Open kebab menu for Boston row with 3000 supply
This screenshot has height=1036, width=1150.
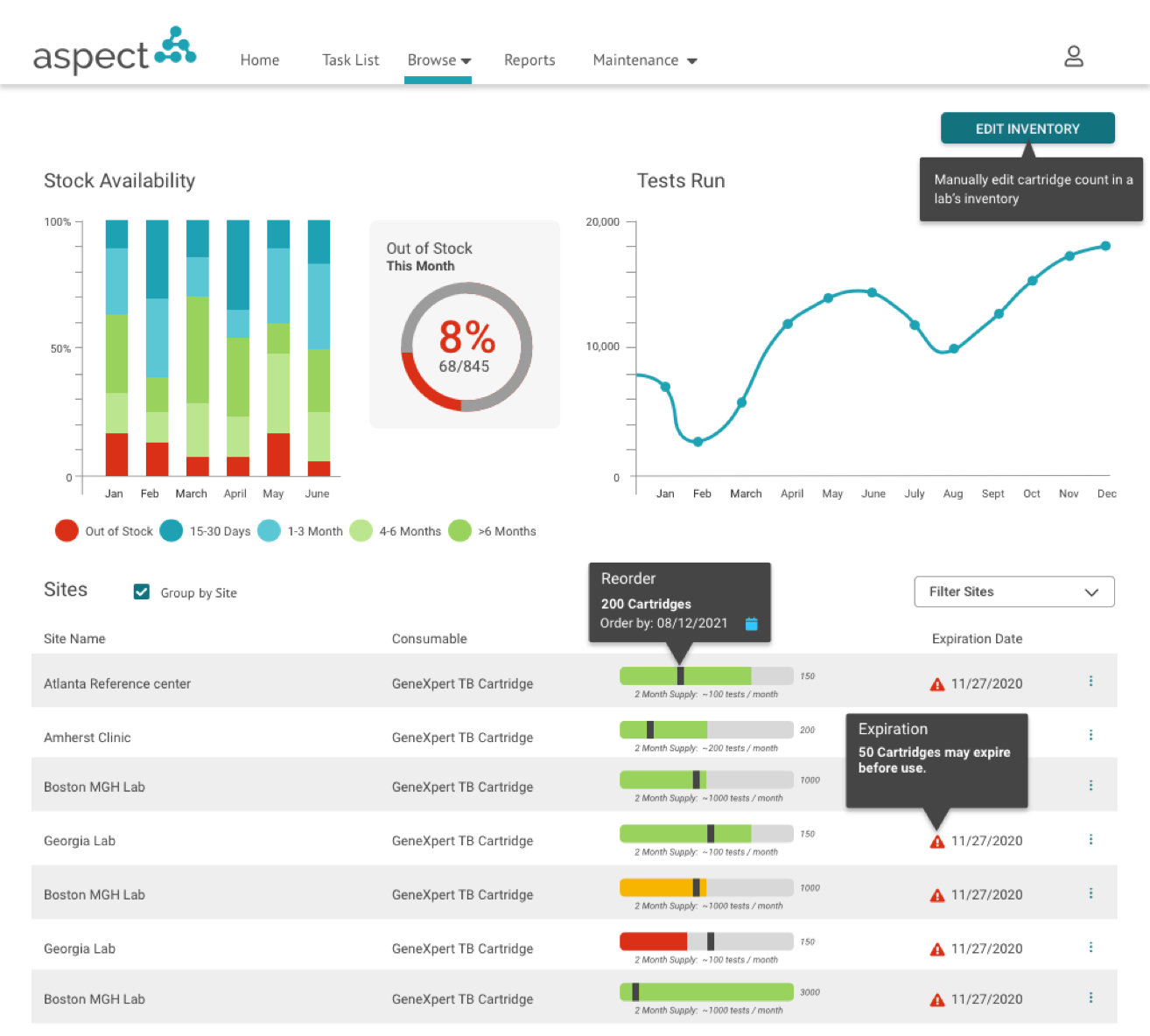tap(1090, 997)
